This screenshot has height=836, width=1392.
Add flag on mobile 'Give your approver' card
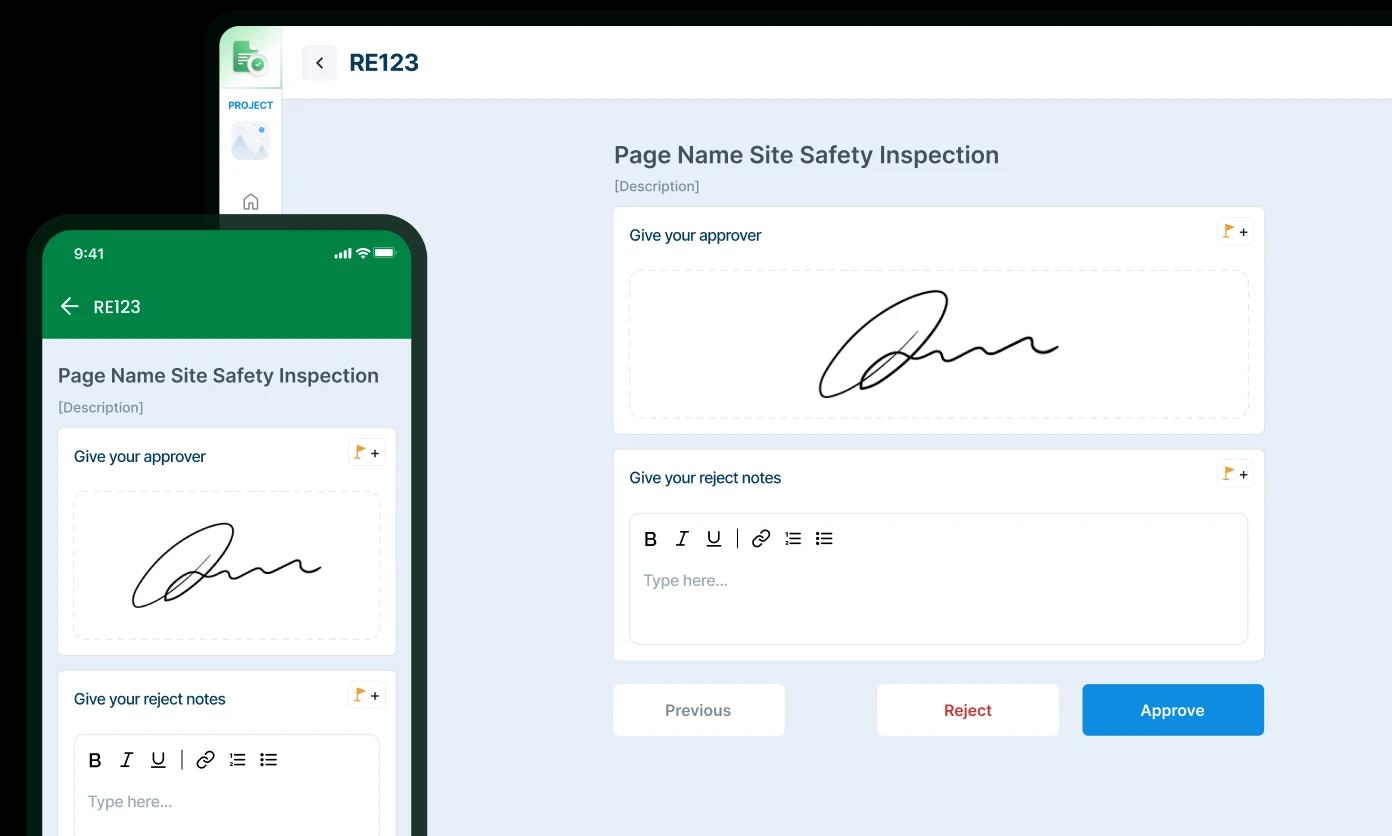pos(366,453)
